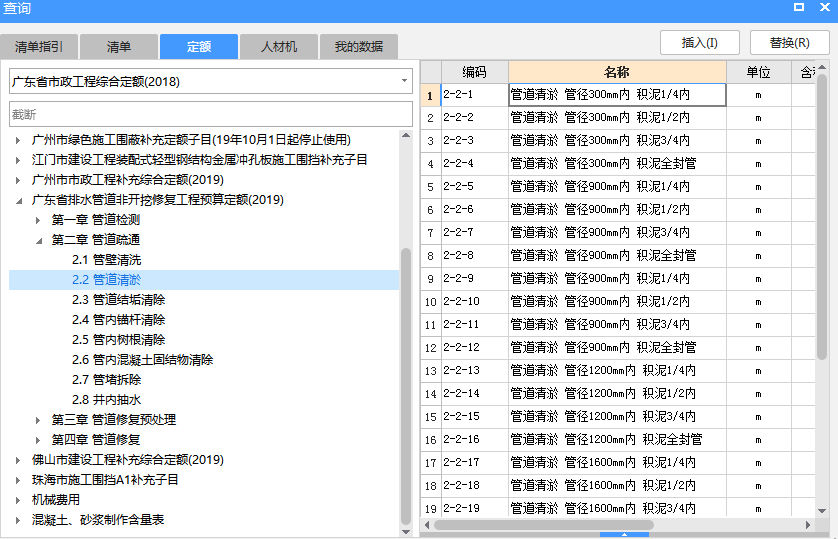This screenshot has height=539, width=838.
Task: Close the 查询 window
Action: [x=825, y=7]
